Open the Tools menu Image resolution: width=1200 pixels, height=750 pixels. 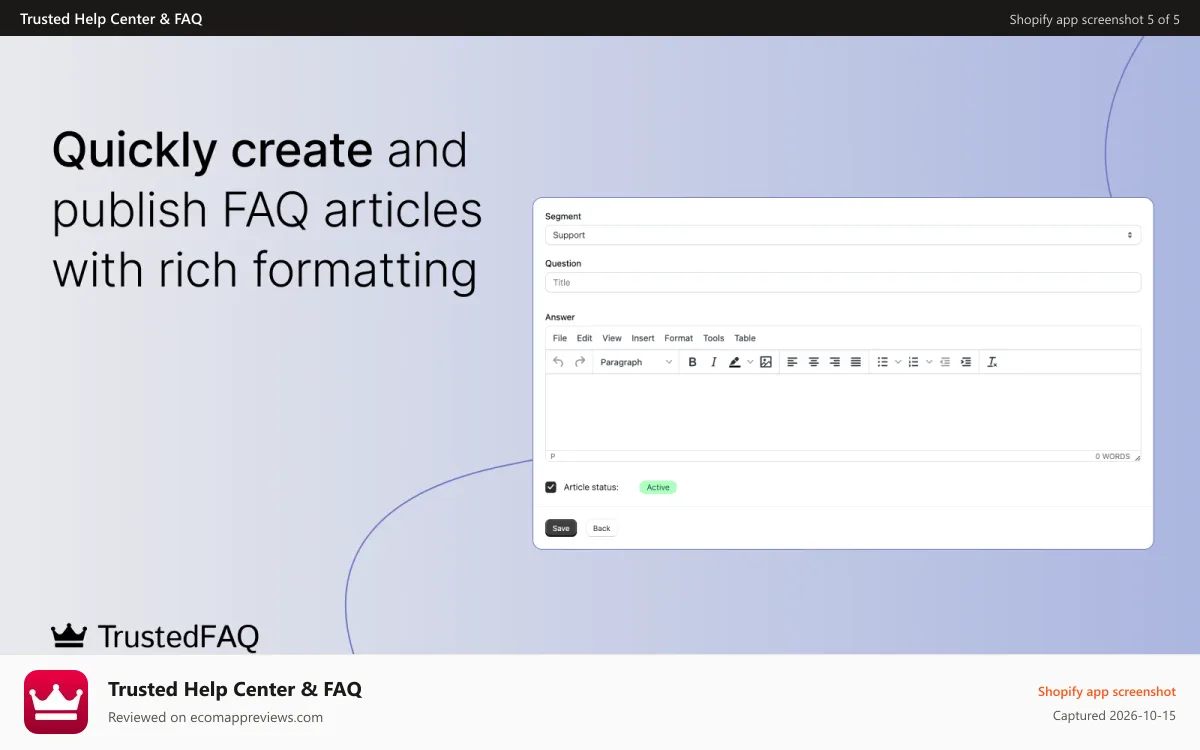(x=713, y=338)
